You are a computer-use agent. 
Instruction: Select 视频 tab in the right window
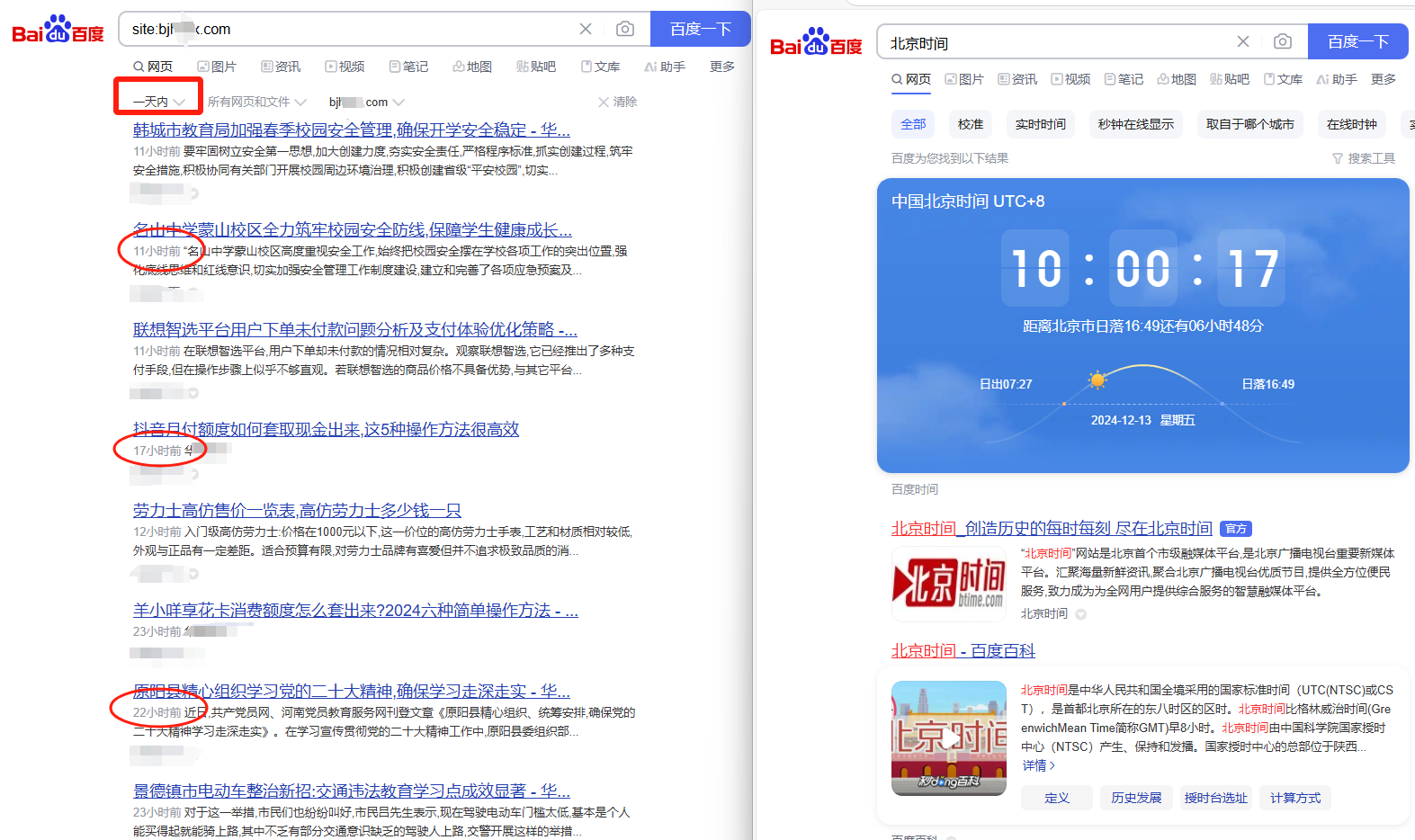click(1070, 79)
